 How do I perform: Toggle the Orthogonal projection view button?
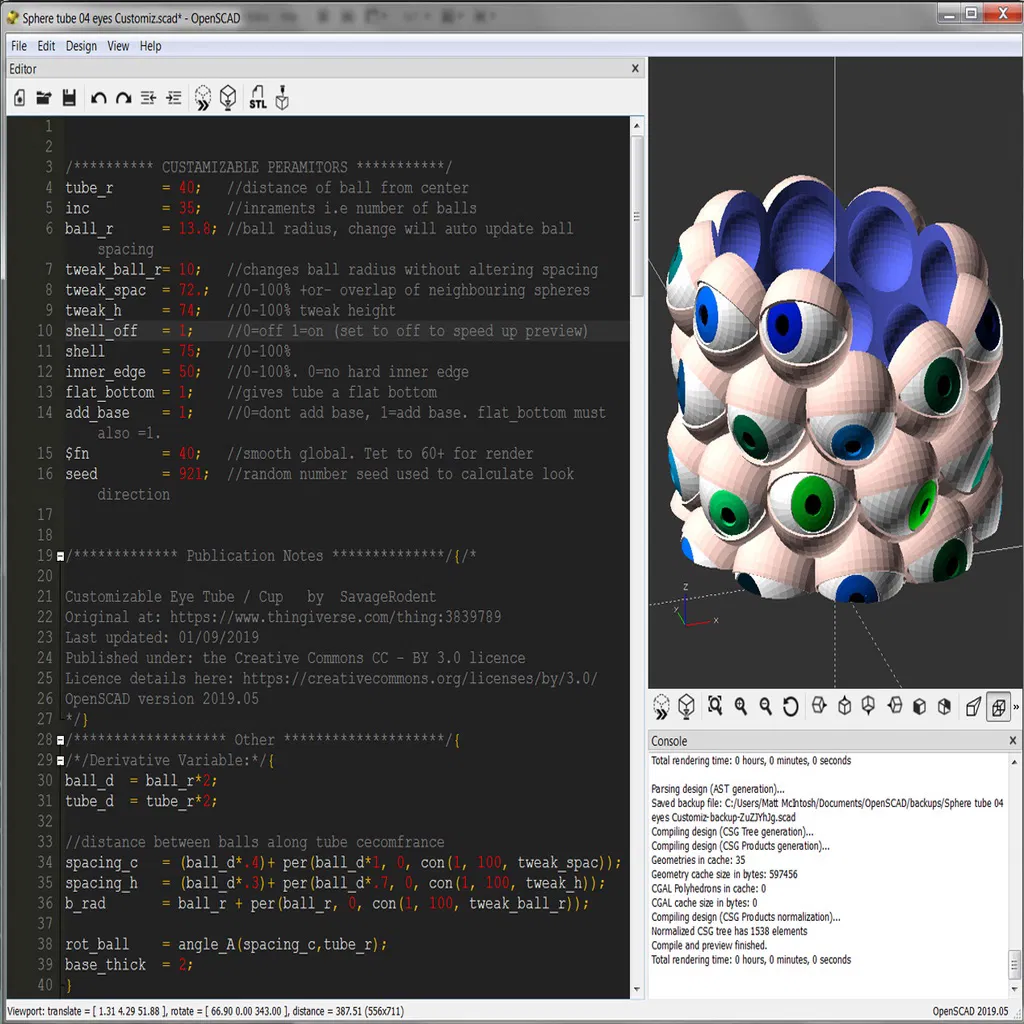coord(998,707)
